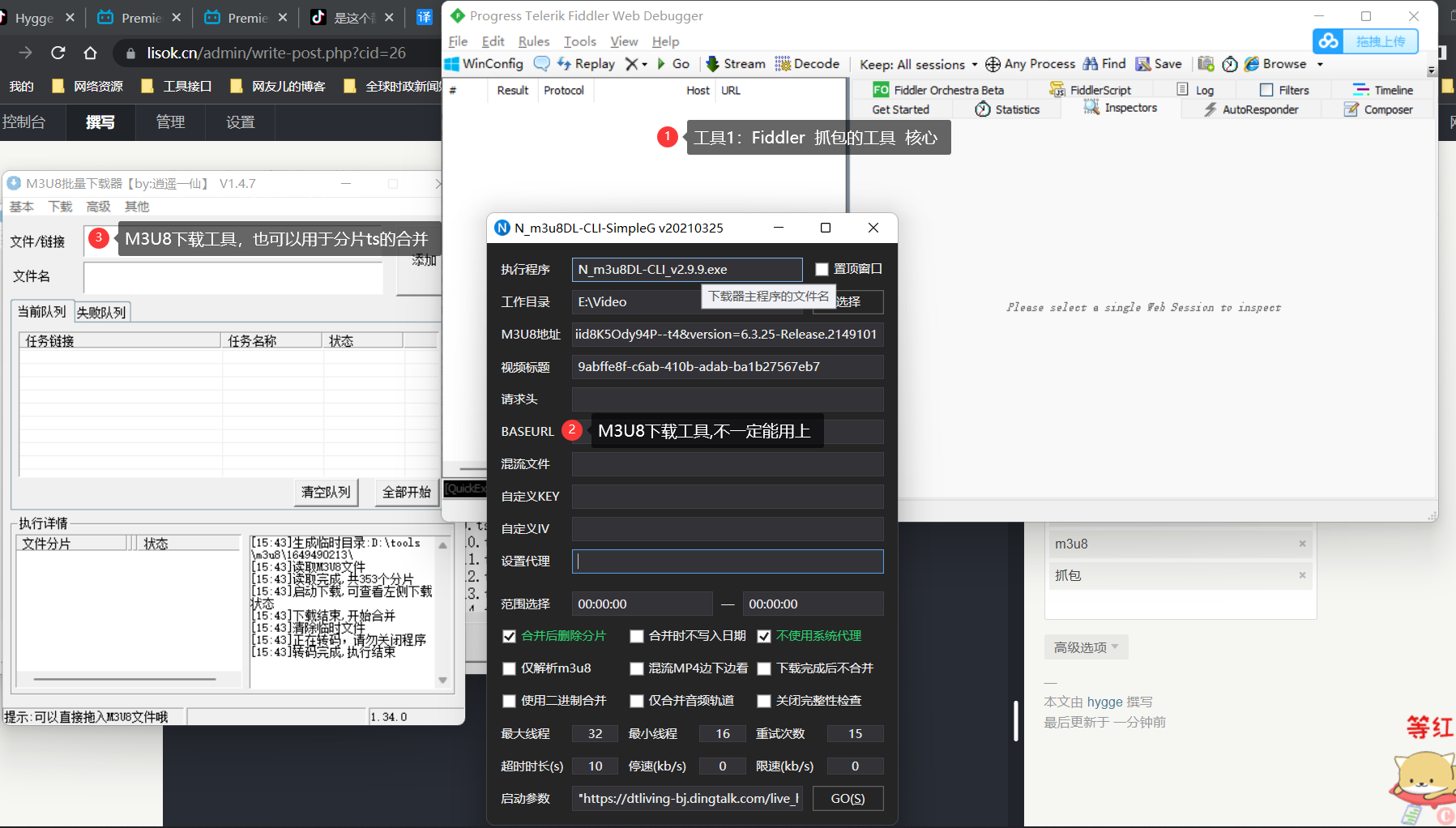Uncheck 不使用系统代理 checkbox
This screenshot has height=828, width=1456.
(x=764, y=636)
